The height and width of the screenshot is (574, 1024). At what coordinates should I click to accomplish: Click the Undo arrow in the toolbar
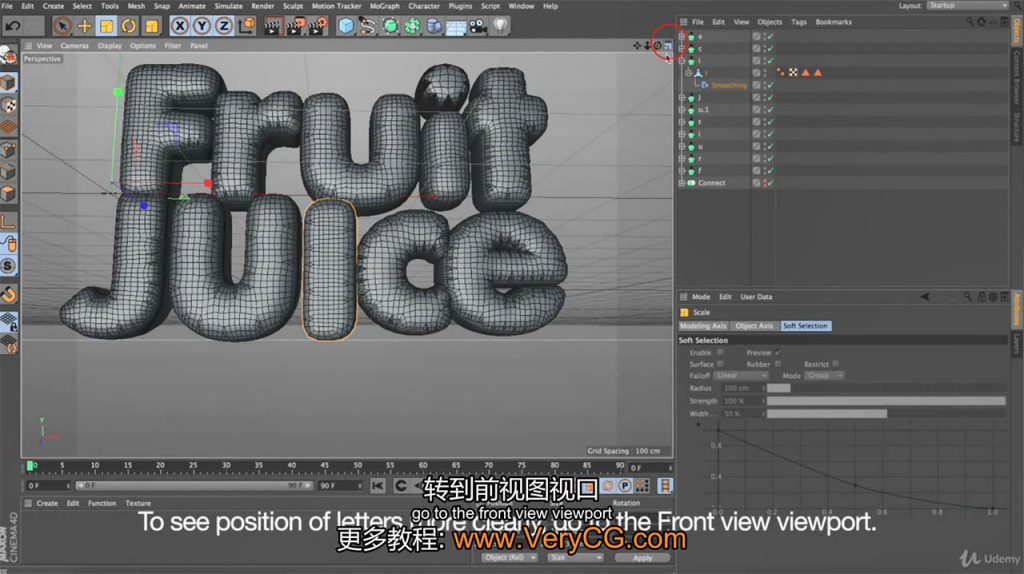tap(14, 25)
